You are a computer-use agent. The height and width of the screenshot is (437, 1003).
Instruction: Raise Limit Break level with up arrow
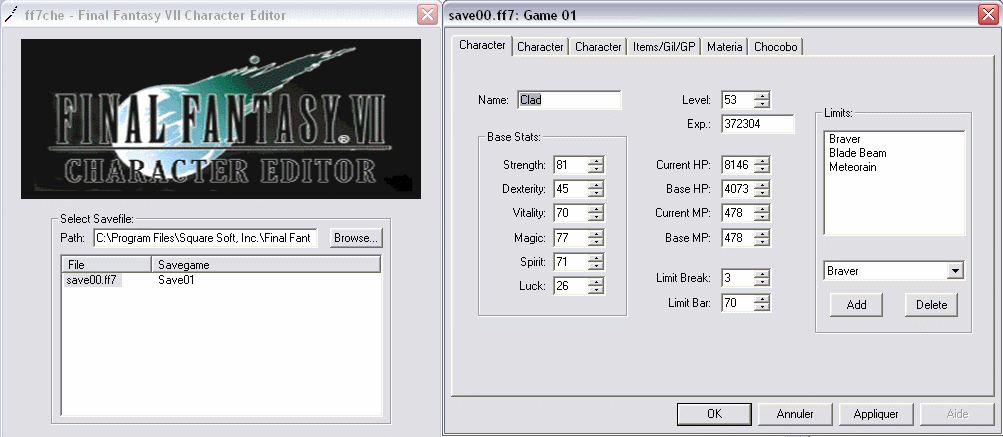(x=761, y=274)
